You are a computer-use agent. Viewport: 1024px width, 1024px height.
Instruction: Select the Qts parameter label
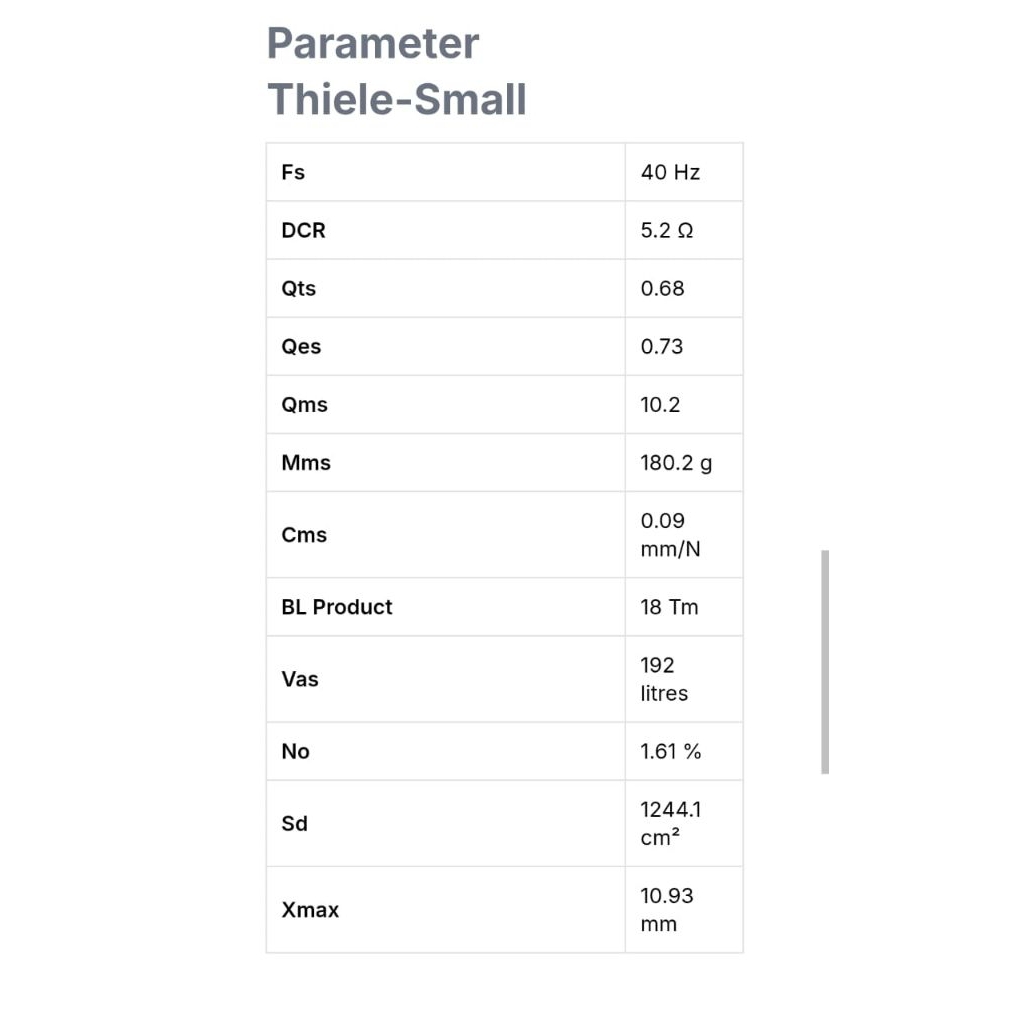(x=299, y=288)
